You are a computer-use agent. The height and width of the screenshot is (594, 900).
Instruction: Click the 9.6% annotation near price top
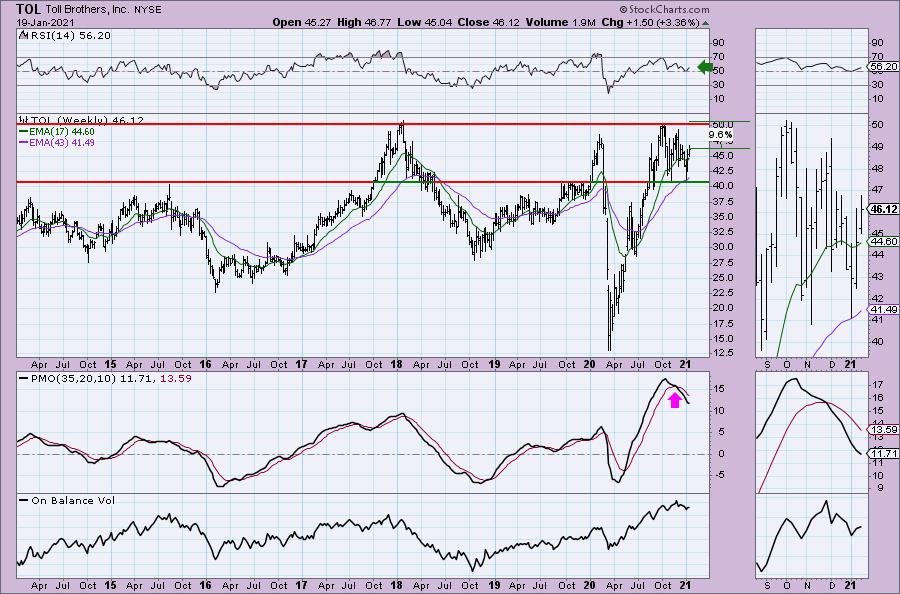point(720,135)
